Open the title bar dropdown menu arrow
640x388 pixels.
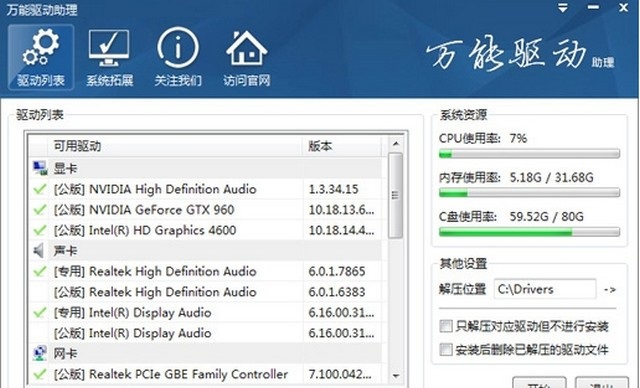click(563, 8)
